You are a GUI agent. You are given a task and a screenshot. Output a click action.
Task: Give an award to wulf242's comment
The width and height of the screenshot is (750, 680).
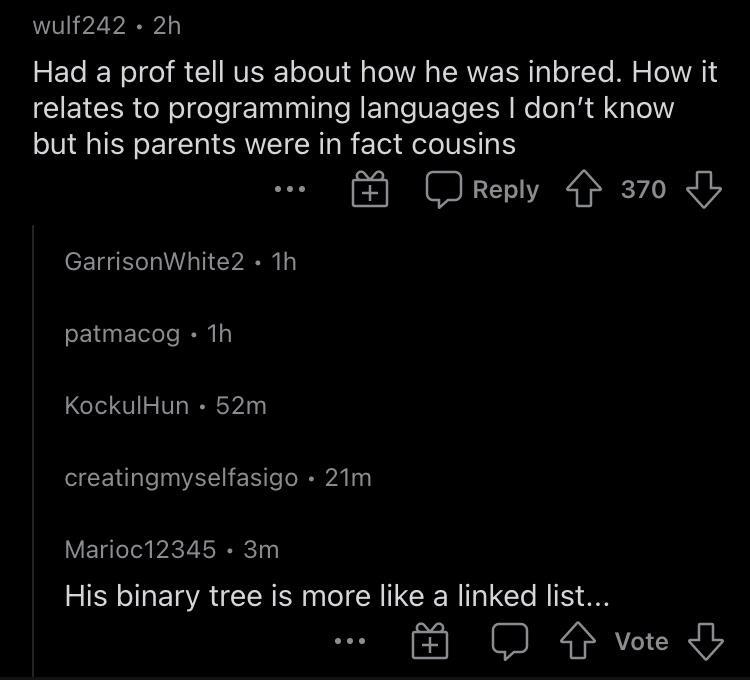tap(369, 190)
